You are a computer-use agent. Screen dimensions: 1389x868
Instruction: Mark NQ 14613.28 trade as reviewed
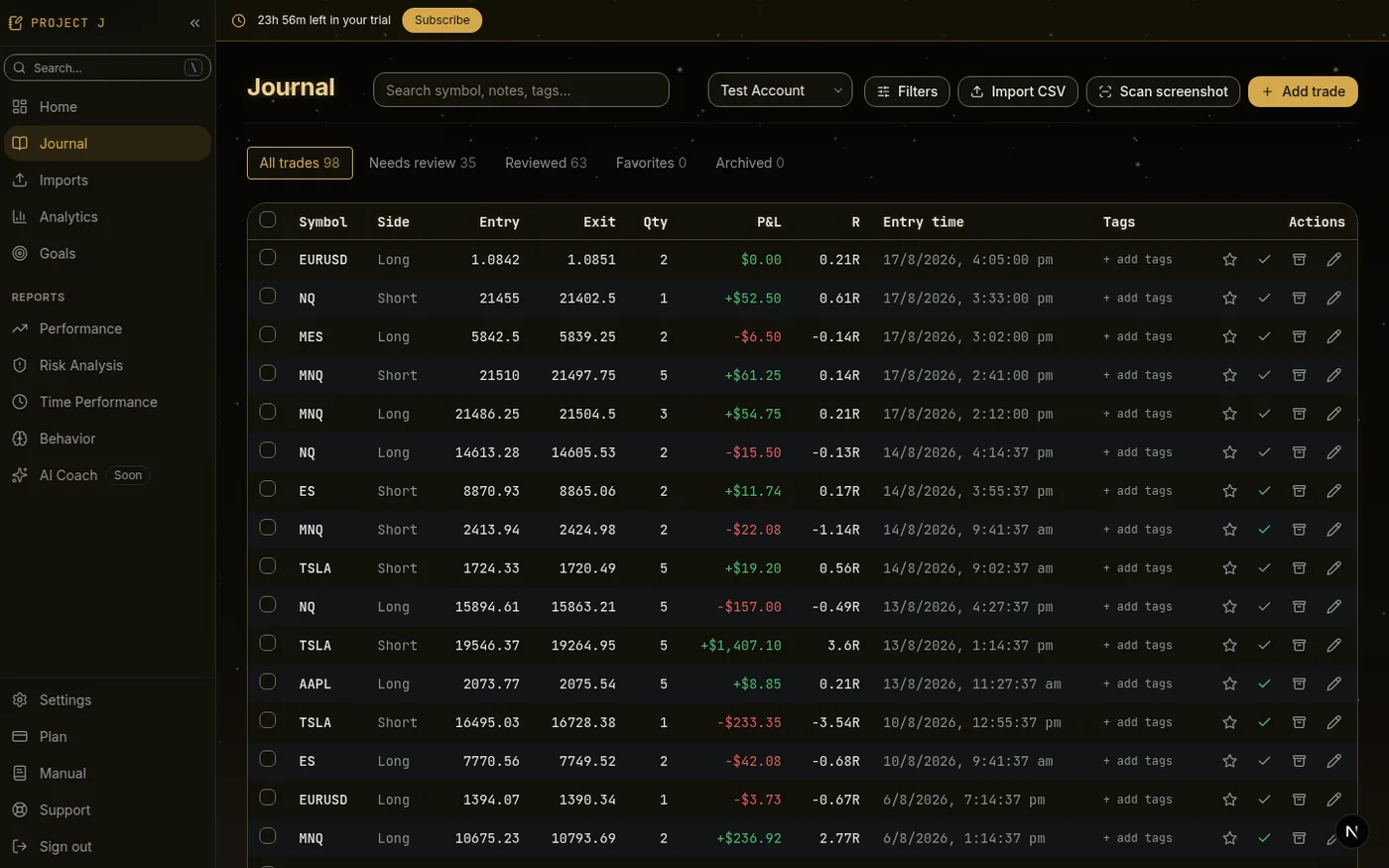click(1264, 453)
